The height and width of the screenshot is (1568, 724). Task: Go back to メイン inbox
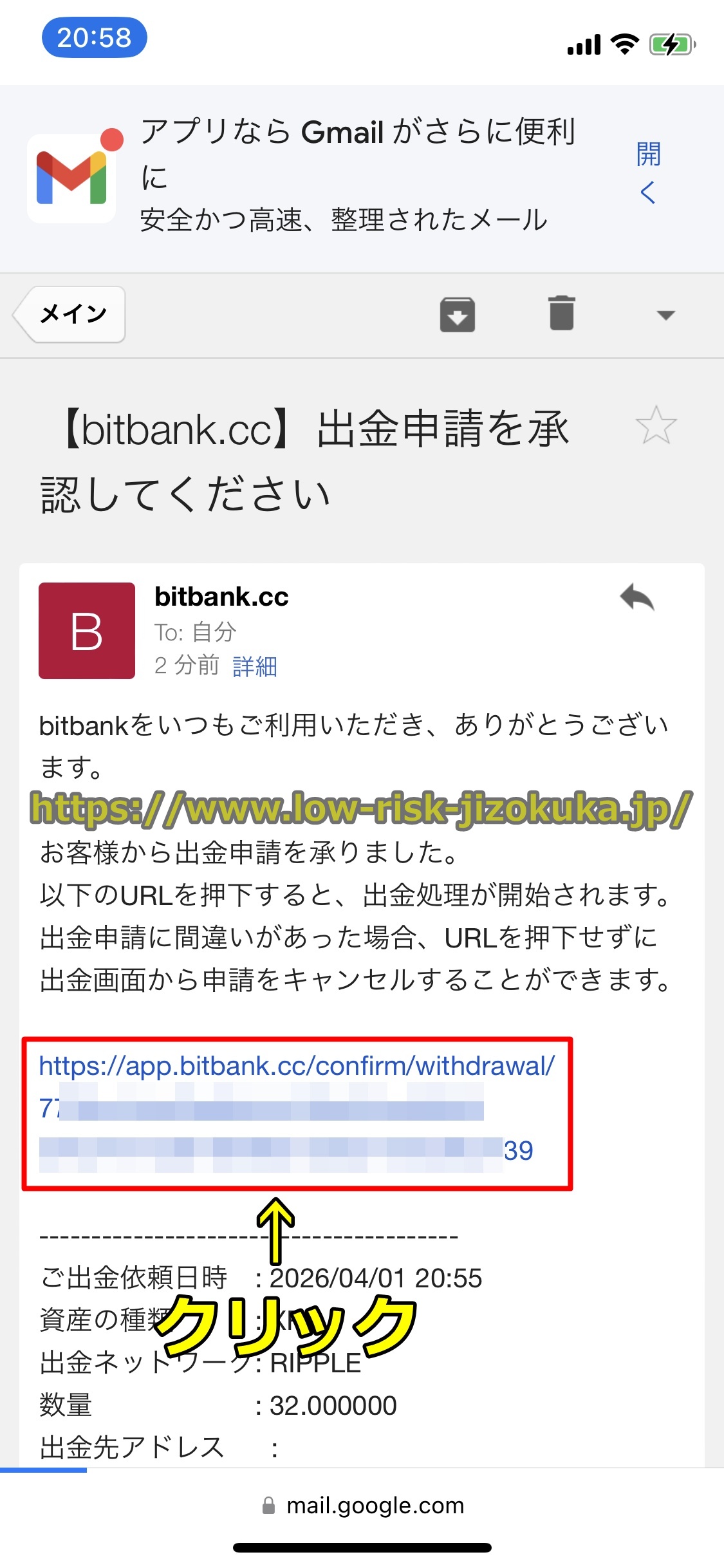point(70,314)
